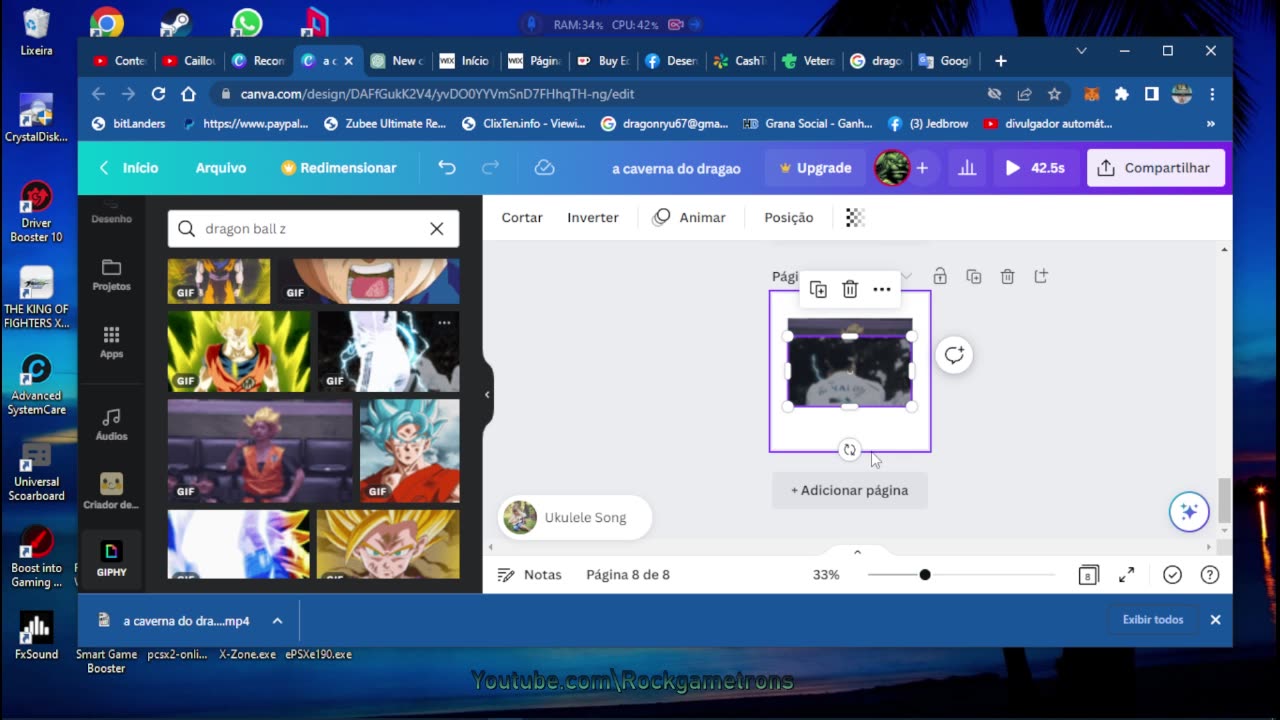The width and height of the screenshot is (1280, 720).
Task: Open Criador de in the side panel
Action: (x=111, y=491)
